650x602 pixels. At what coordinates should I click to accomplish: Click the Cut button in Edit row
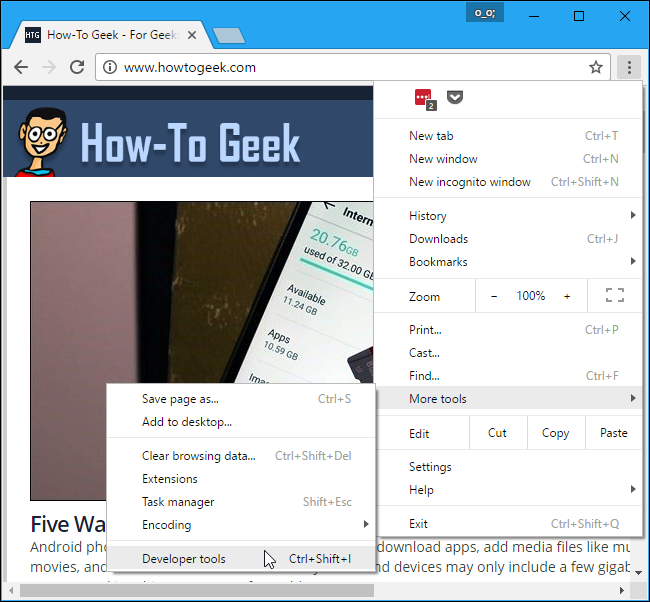498,433
